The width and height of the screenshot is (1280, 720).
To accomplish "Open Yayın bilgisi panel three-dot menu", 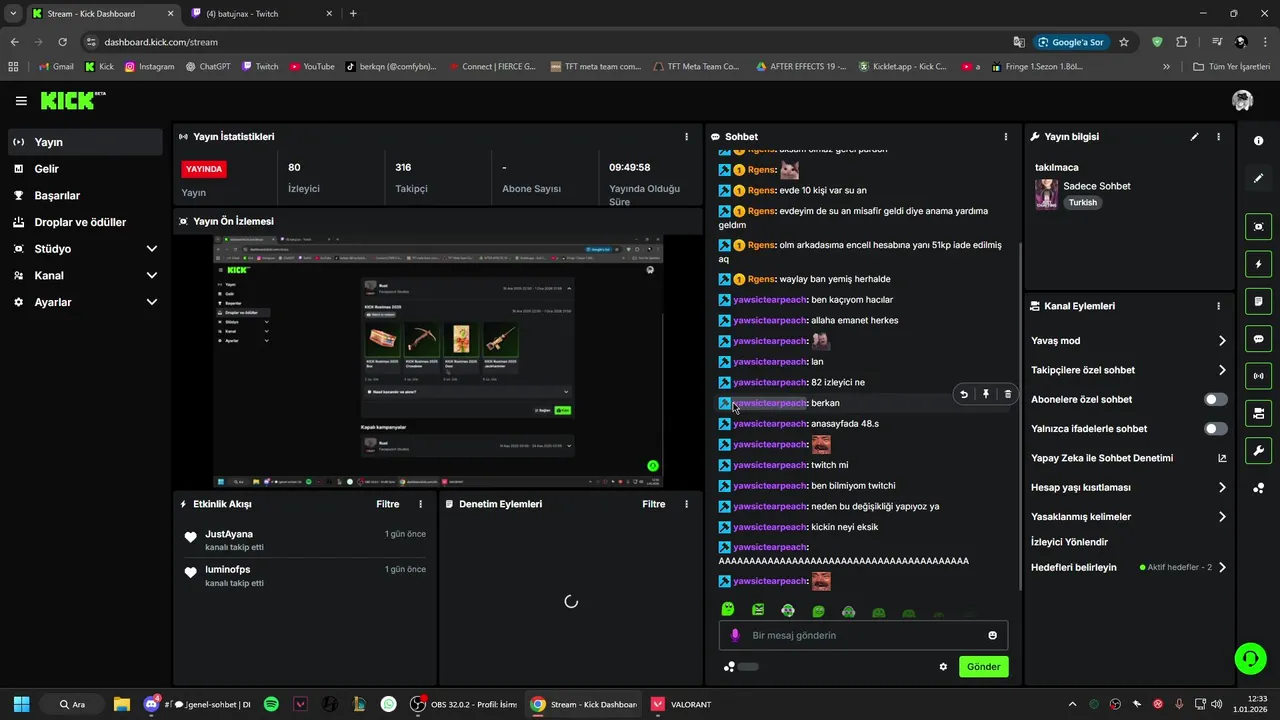I will click(x=1218, y=136).
